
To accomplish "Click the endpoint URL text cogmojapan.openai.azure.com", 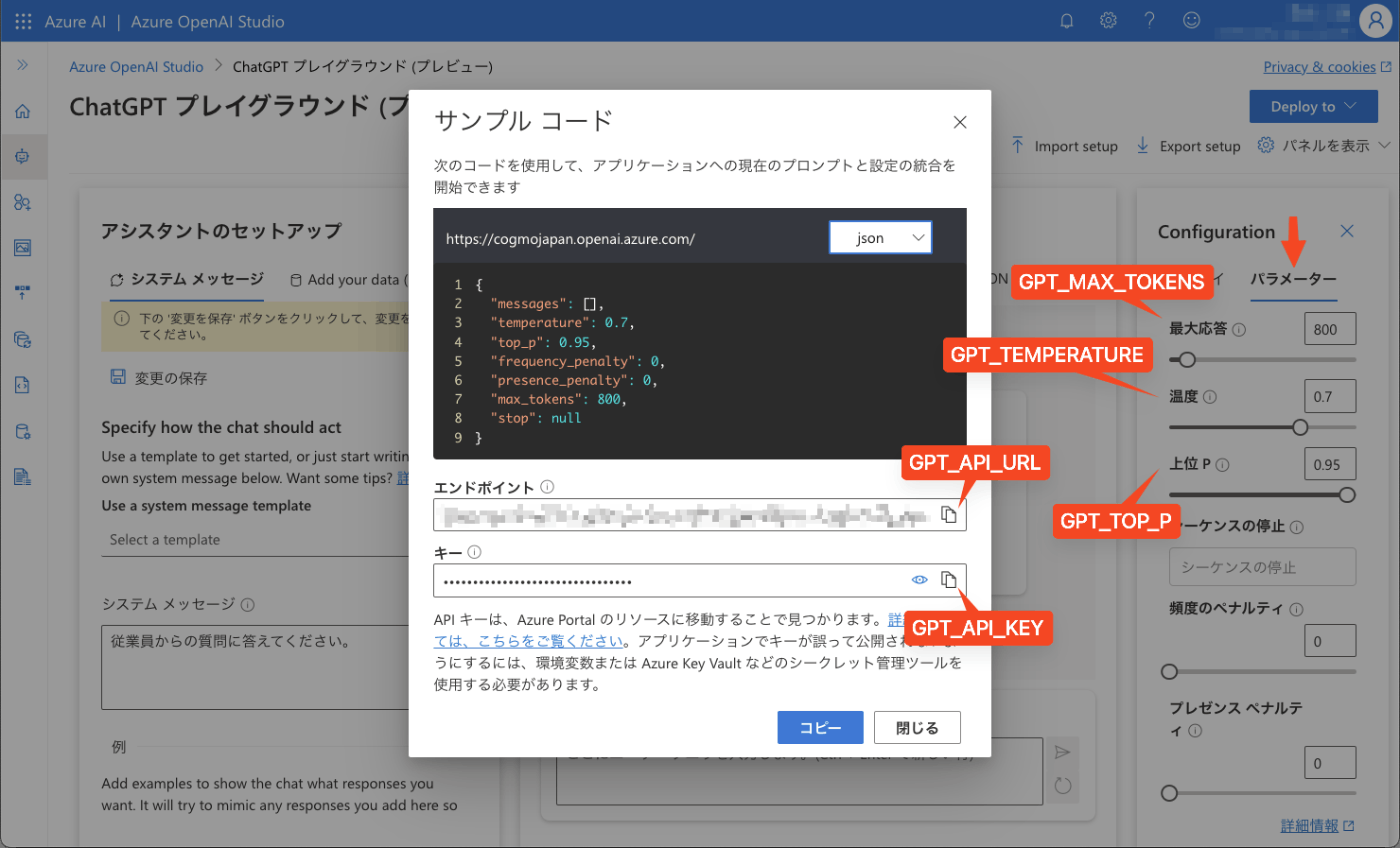I will pyautogui.click(x=570, y=239).
